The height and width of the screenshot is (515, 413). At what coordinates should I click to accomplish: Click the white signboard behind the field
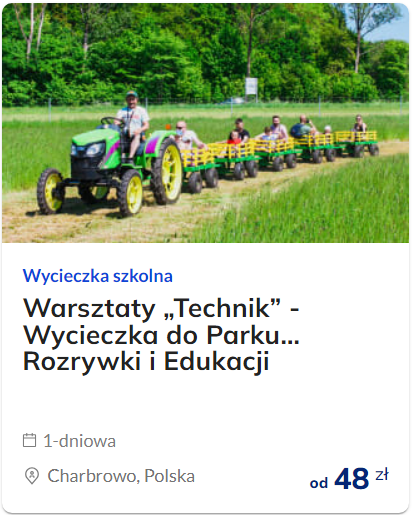tap(251, 87)
